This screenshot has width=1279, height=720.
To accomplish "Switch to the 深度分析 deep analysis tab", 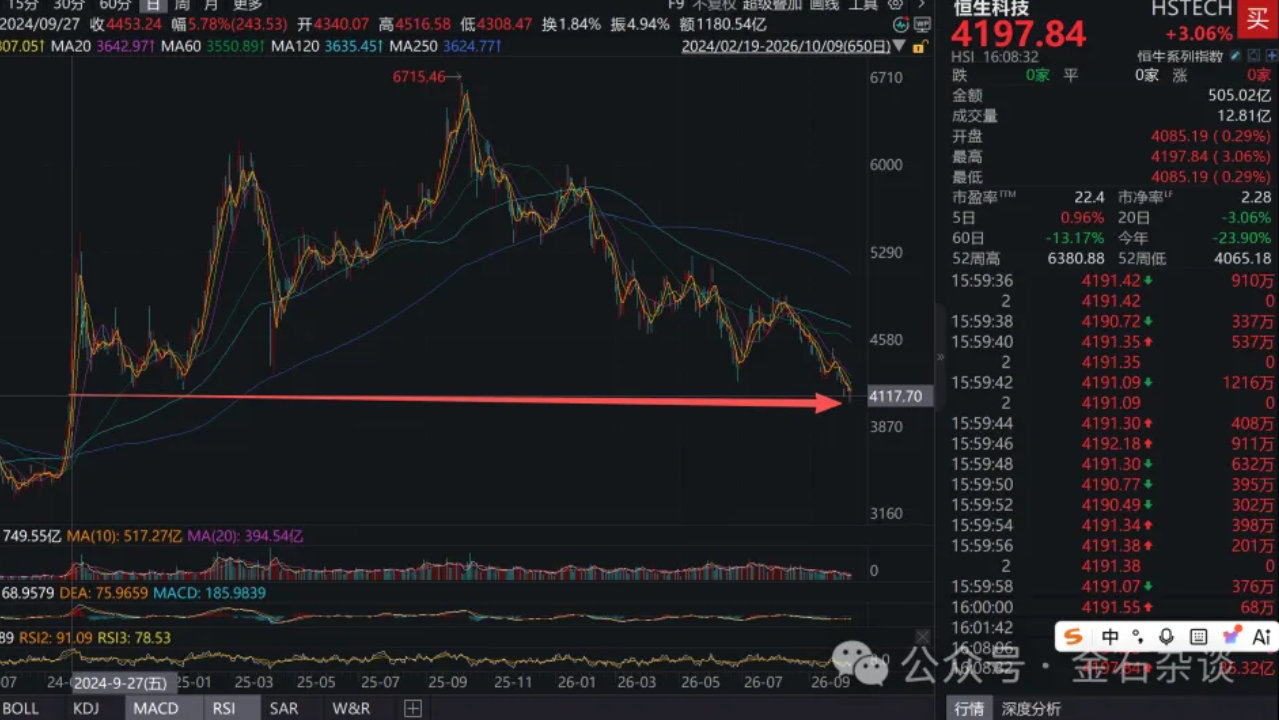I will (1032, 708).
